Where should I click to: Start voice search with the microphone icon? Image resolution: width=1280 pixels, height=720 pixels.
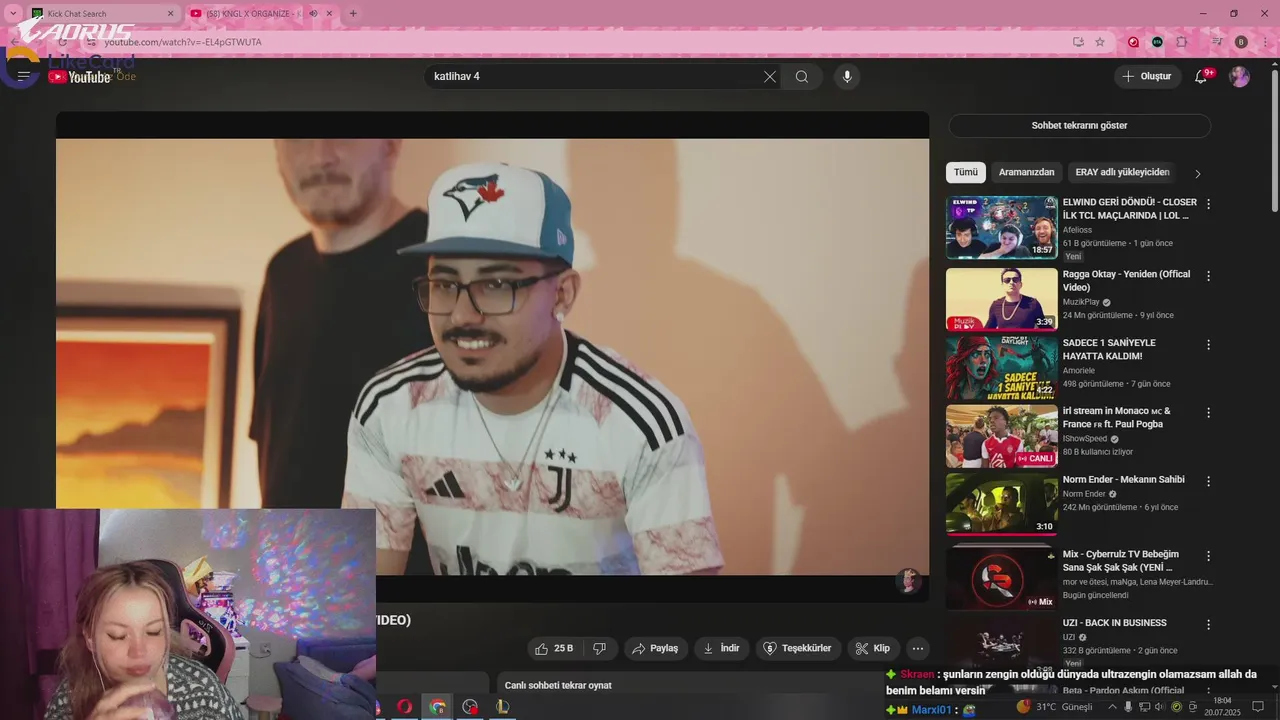click(x=847, y=77)
